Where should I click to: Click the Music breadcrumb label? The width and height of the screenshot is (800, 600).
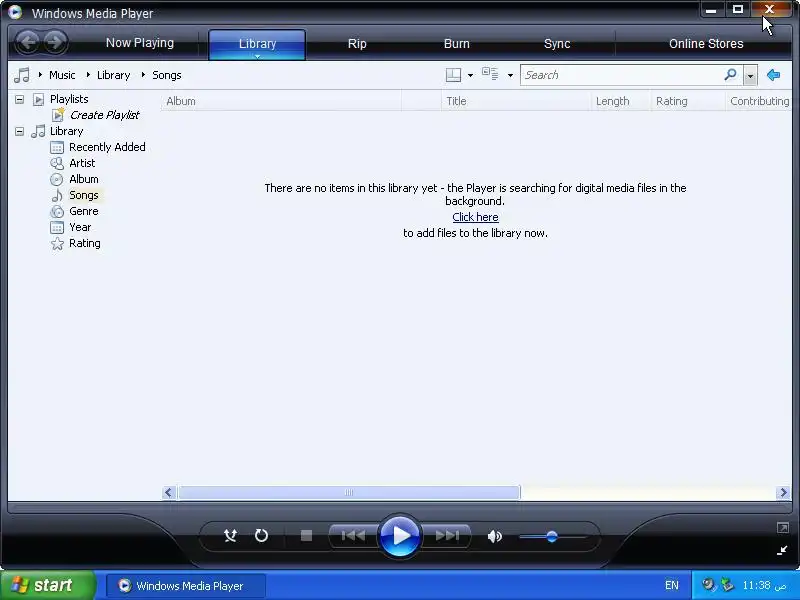click(62, 75)
